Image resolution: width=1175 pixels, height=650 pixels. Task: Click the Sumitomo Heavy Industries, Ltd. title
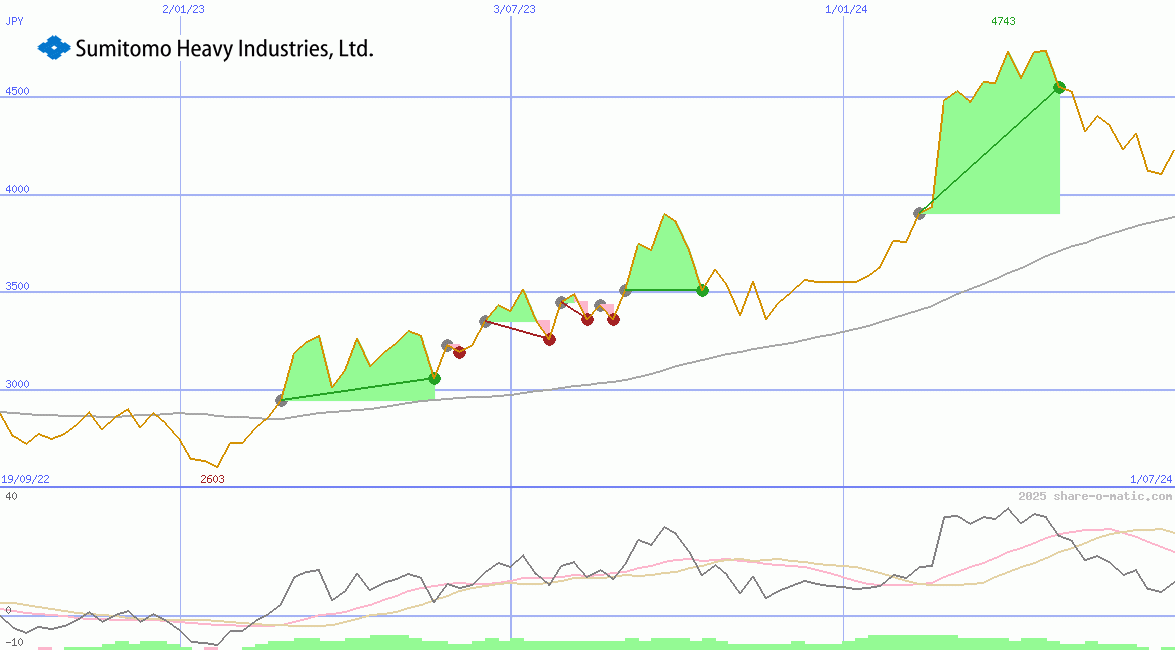pos(224,49)
